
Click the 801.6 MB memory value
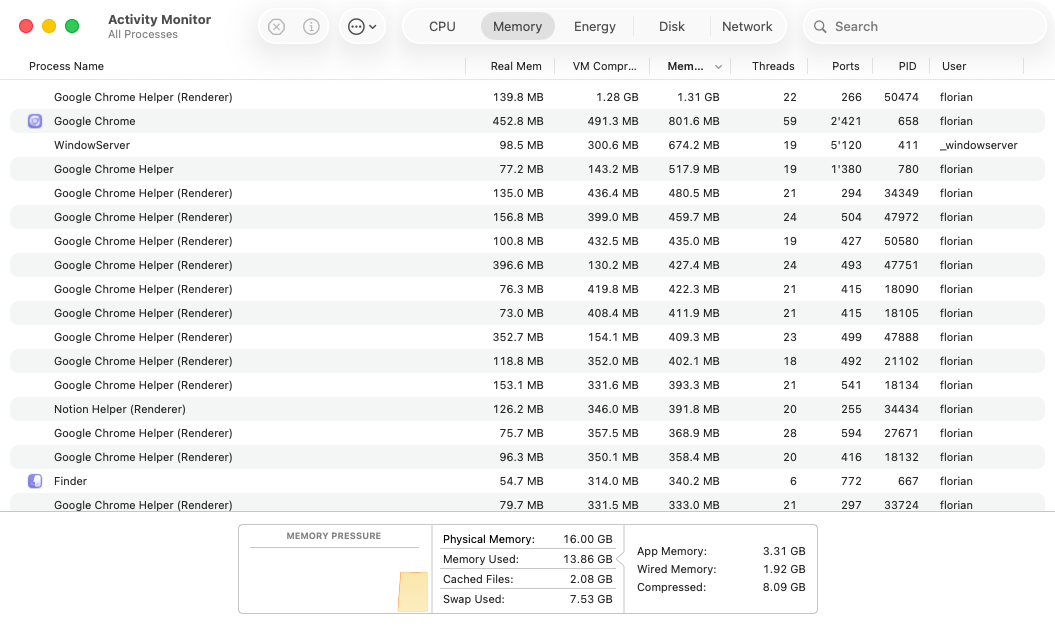point(694,121)
